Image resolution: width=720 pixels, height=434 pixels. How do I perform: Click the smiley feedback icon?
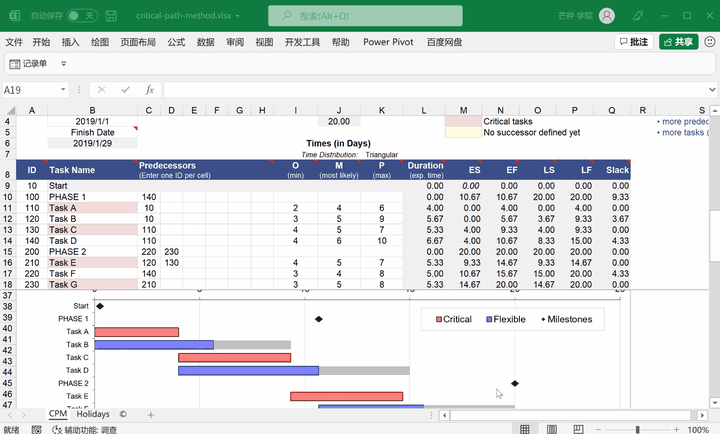point(709,42)
